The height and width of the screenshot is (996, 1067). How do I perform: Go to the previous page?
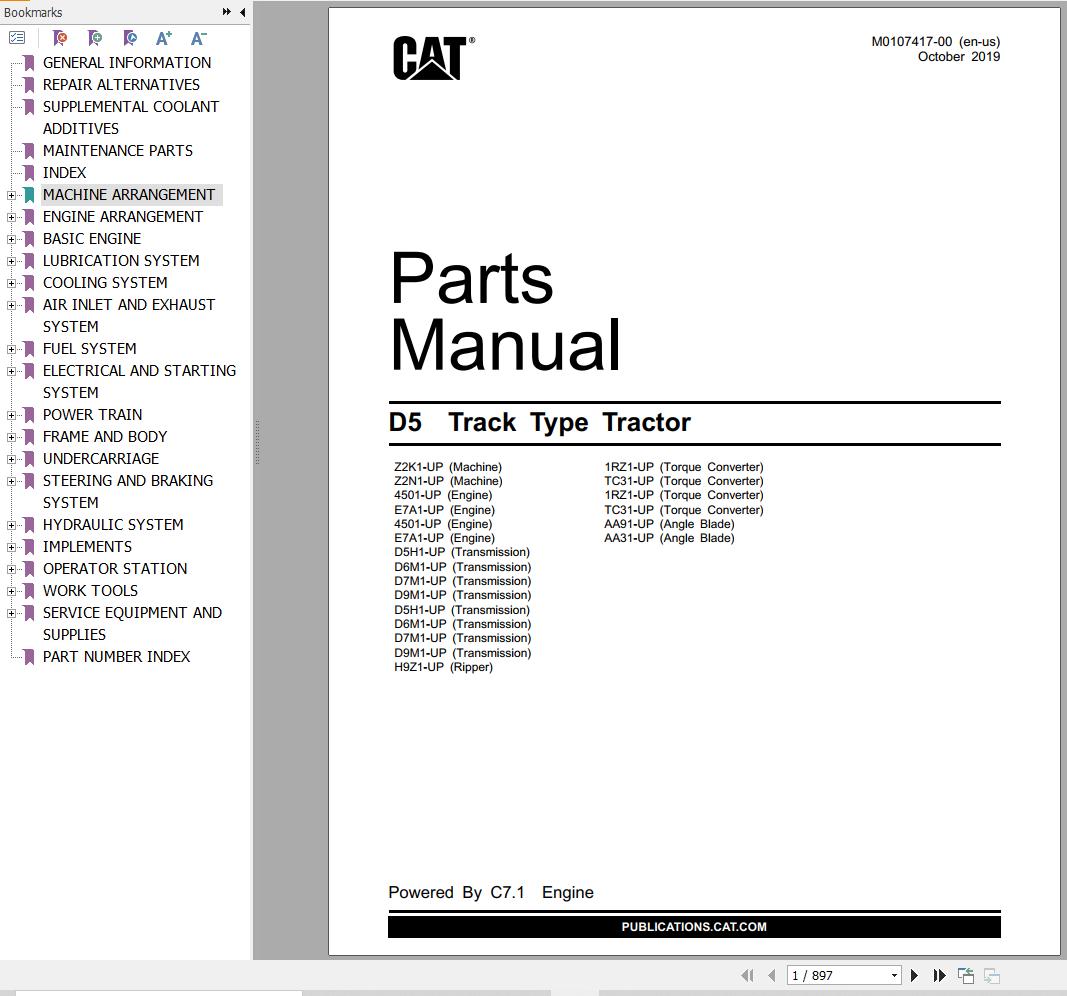[772, 976]
